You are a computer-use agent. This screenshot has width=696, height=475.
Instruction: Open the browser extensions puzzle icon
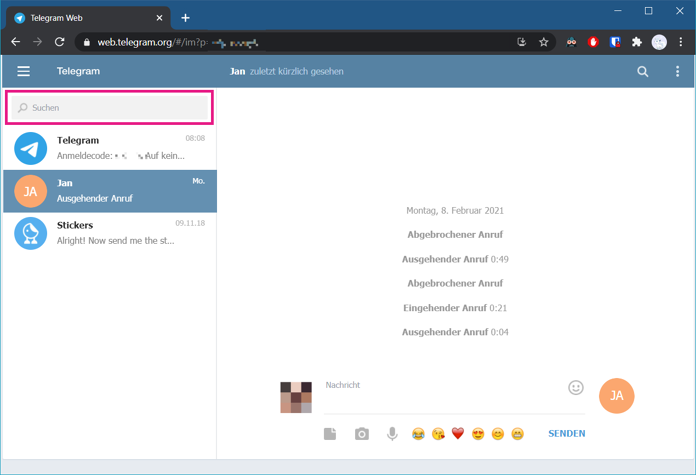tap(637, 42)
